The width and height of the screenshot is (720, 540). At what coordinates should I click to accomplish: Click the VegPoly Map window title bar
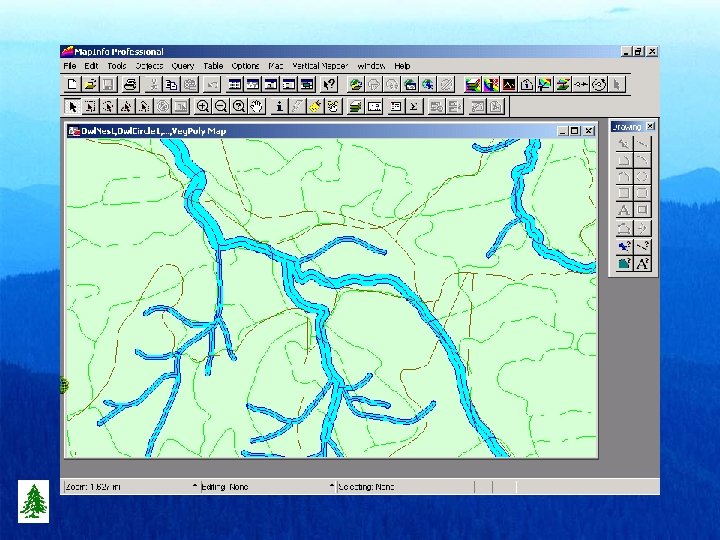click(332, 131)
